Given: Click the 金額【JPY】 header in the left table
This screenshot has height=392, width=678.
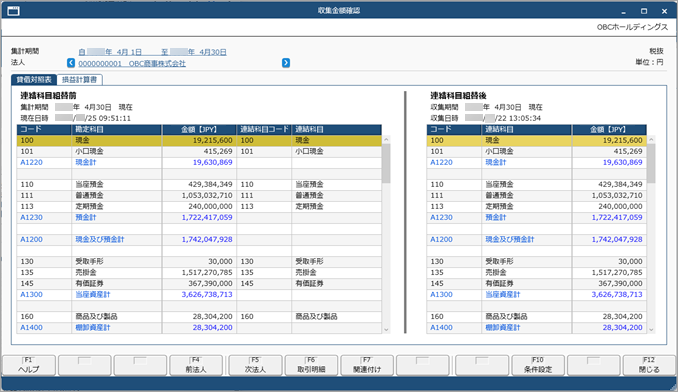Looking at the screenshot, I should pos(199,129).
